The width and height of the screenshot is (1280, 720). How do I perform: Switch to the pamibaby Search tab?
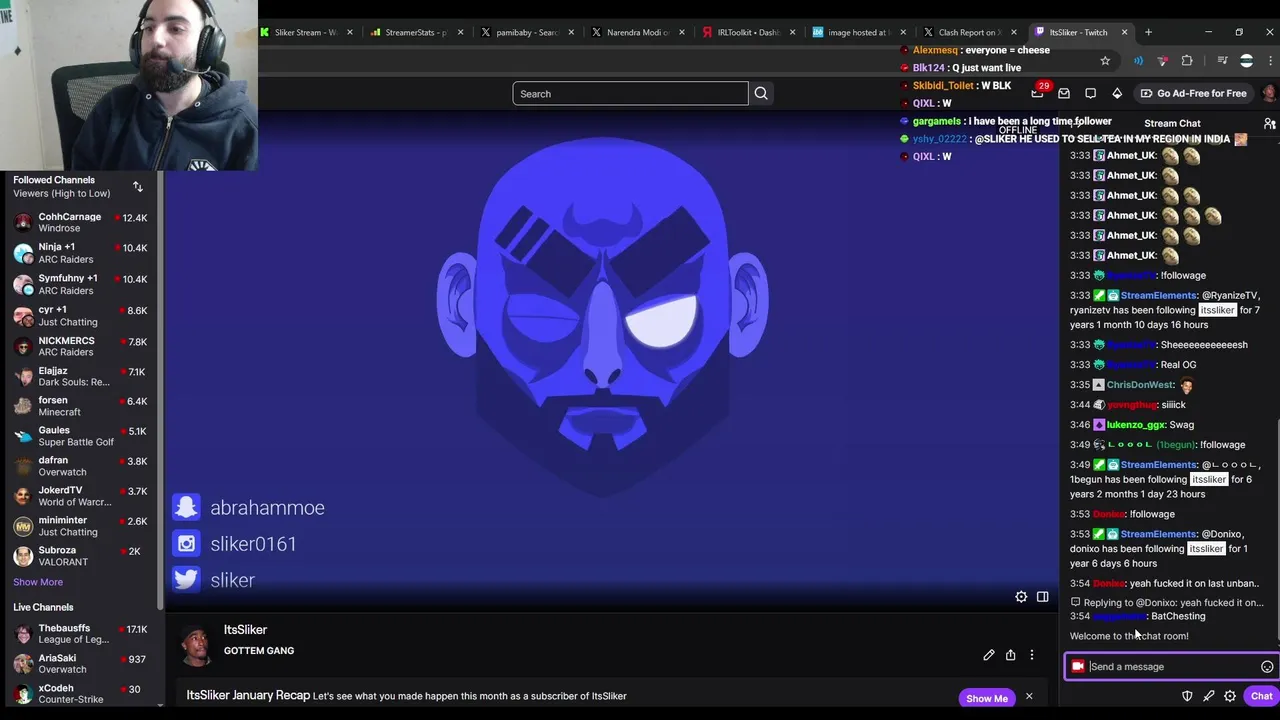[526, 32]
